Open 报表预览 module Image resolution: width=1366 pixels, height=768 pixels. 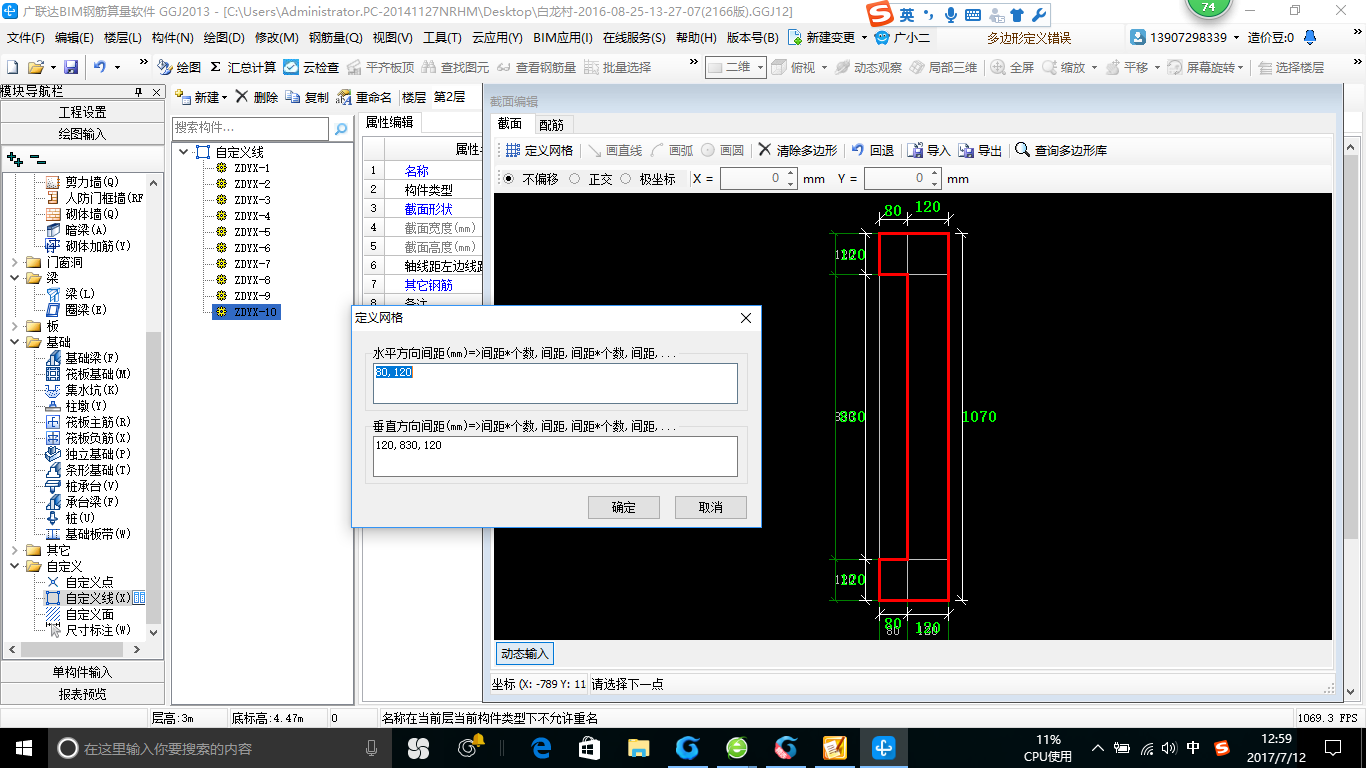click(x=82, y=694)
